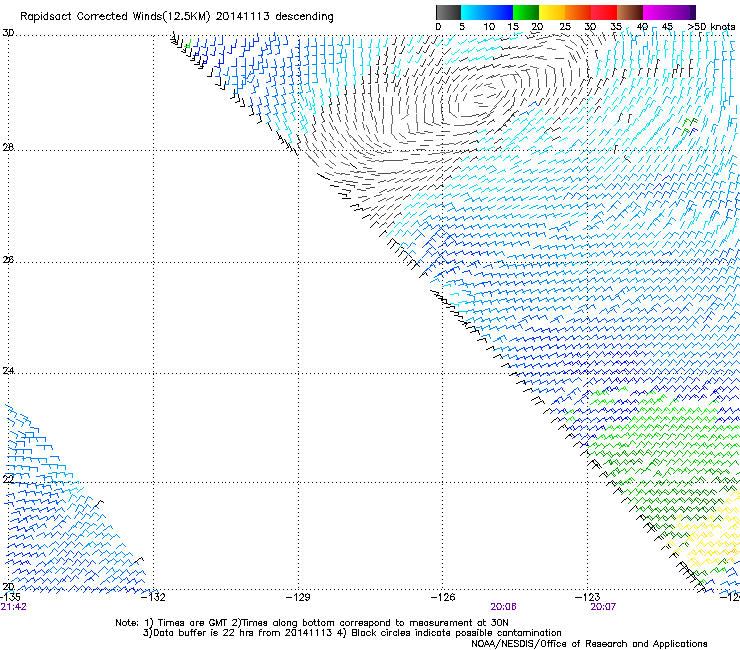This screenshot has width=740, height=650.
Task: Click the yellow 20–25 knots color bar segment
Action: [x=552, y=12]
